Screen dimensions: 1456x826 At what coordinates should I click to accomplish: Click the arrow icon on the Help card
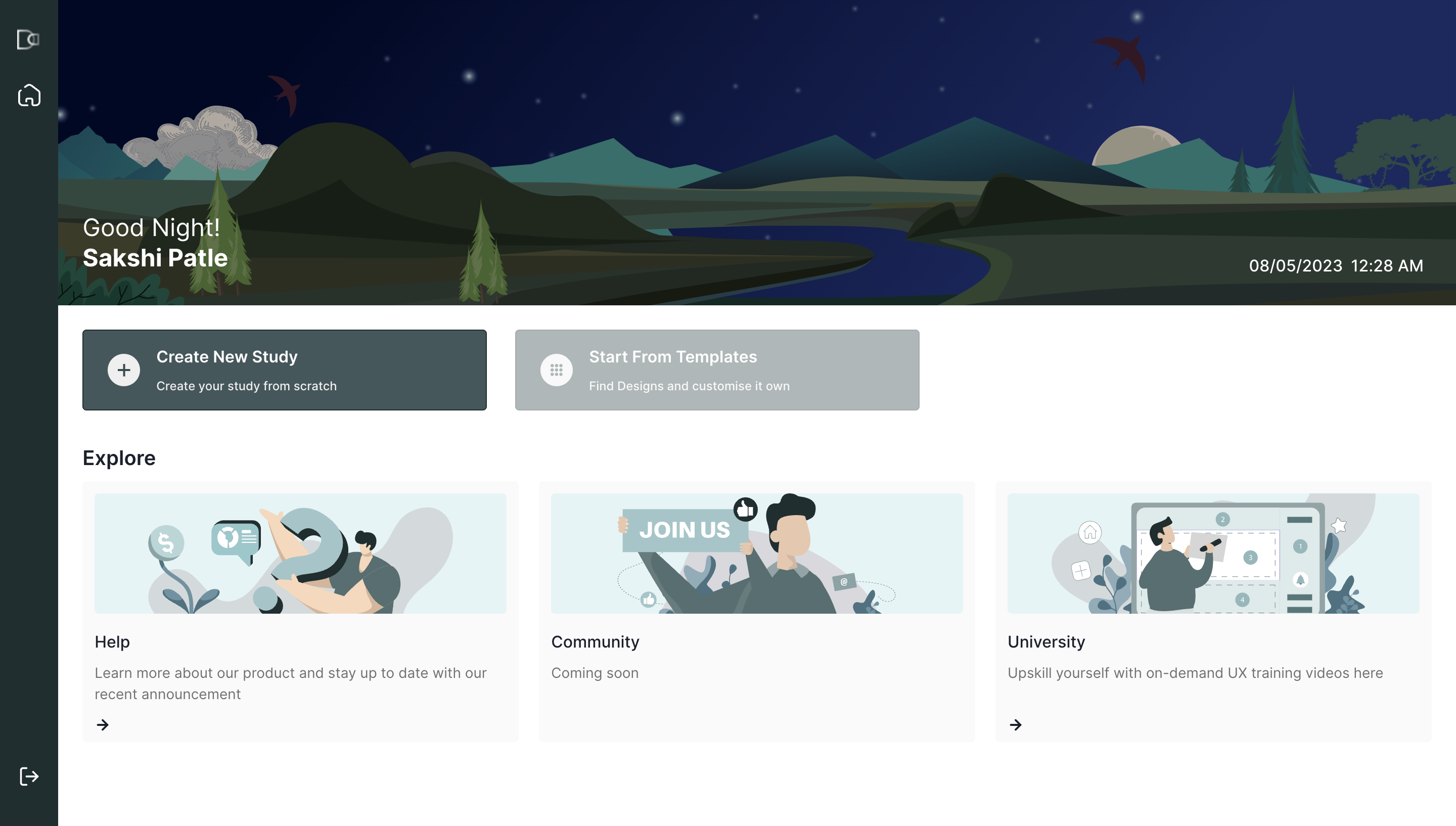coord(103,724)
